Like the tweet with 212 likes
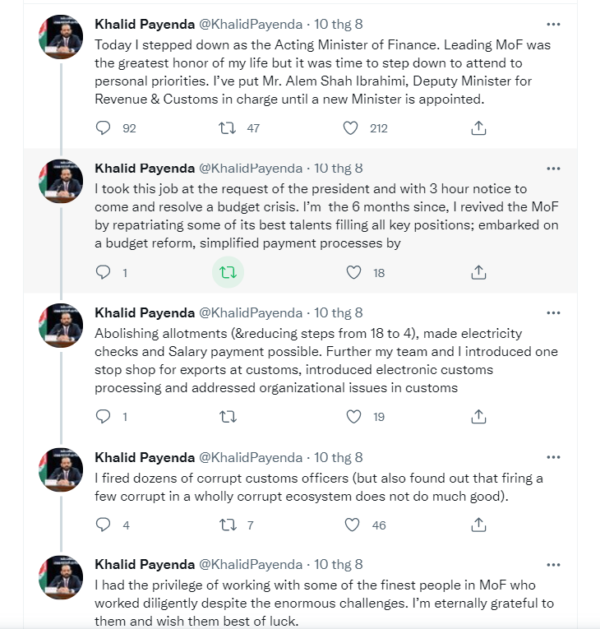This screenshot has height=629, width=600. (351, 128)
